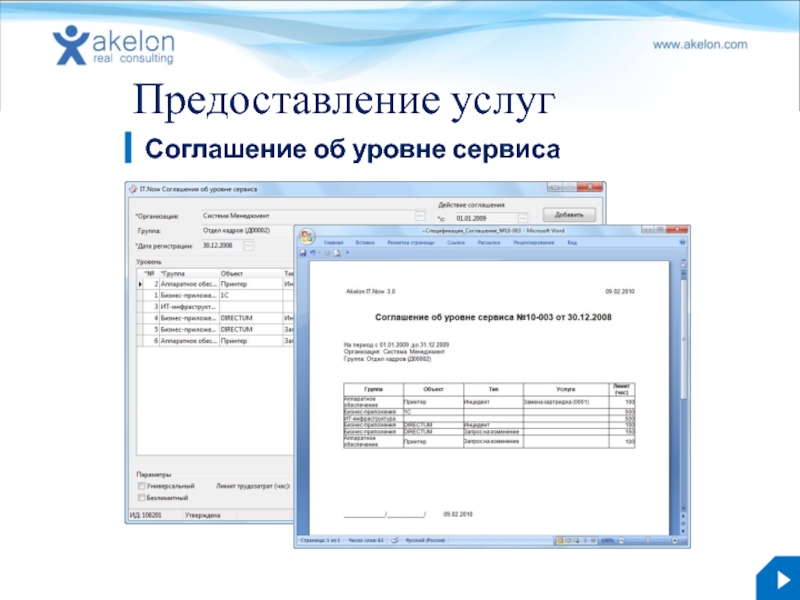Click the Print Layout view icon
Image resolution: width=800 pixels, height=600 pixels.
pos(560,540)
